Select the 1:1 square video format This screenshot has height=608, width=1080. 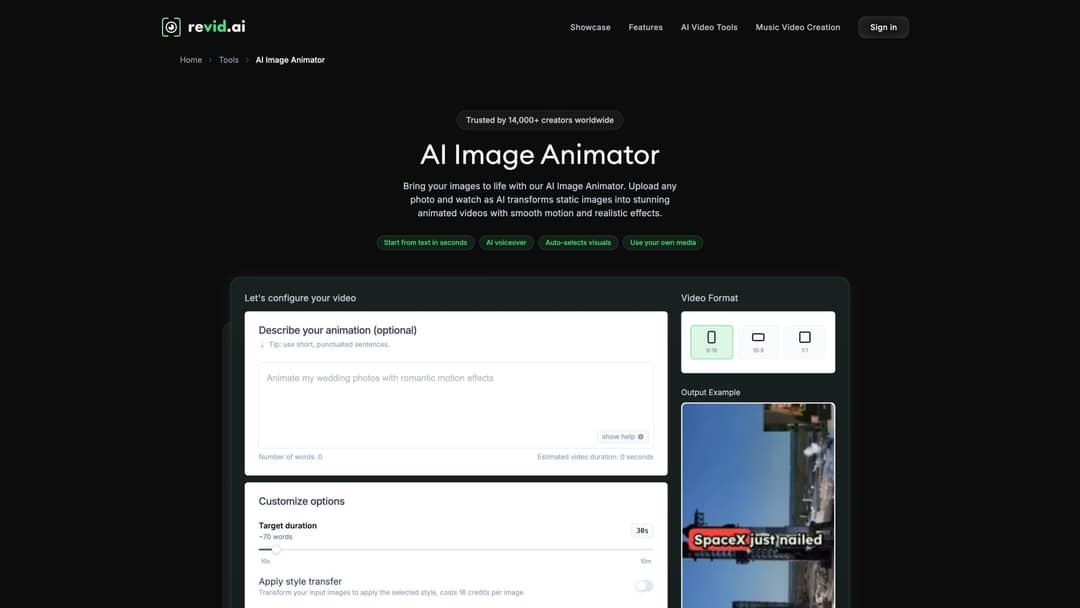pos(804,342)
